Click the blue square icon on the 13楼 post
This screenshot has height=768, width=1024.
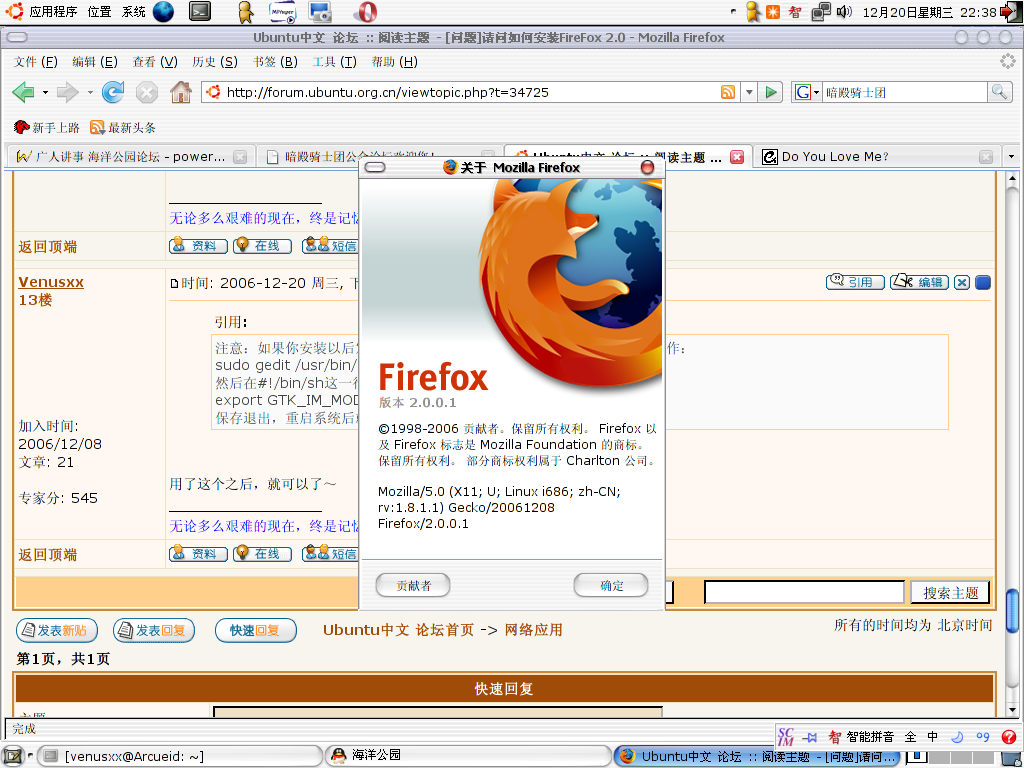(x=983, y=283)
